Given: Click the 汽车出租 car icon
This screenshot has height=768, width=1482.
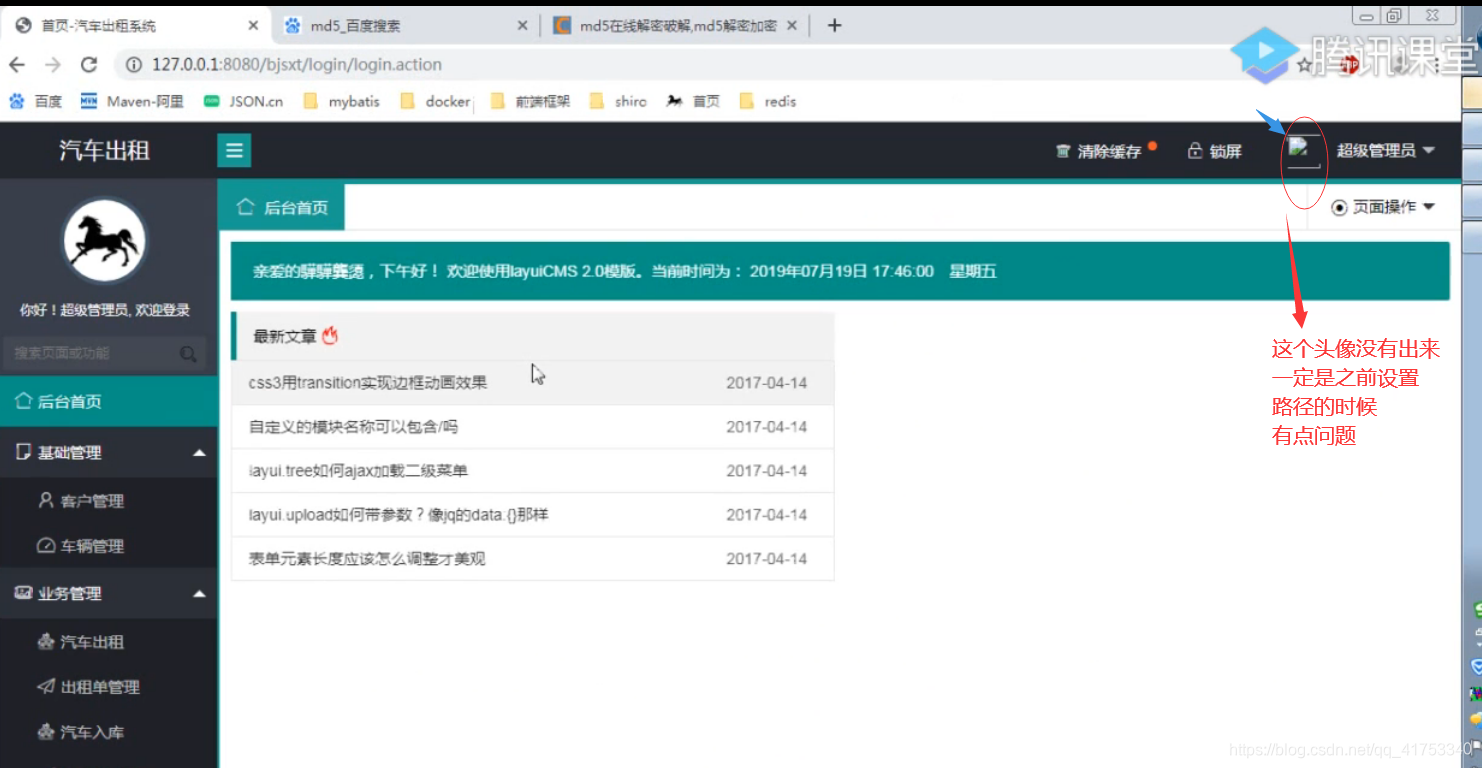Looking at the screenshot, I should pyautogui.click(x=45, y=642).
